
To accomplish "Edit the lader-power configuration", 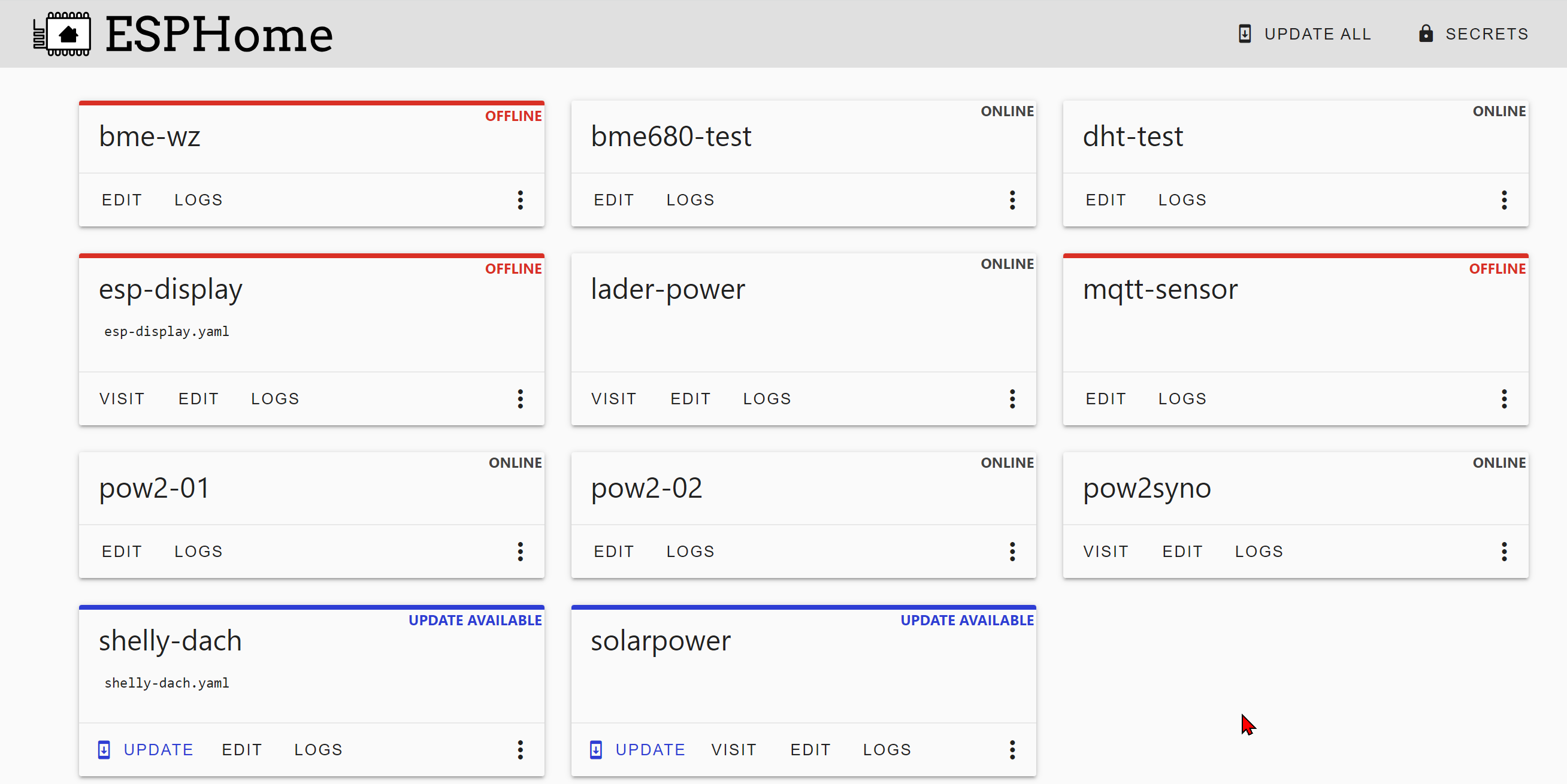I will coord(690,399).
